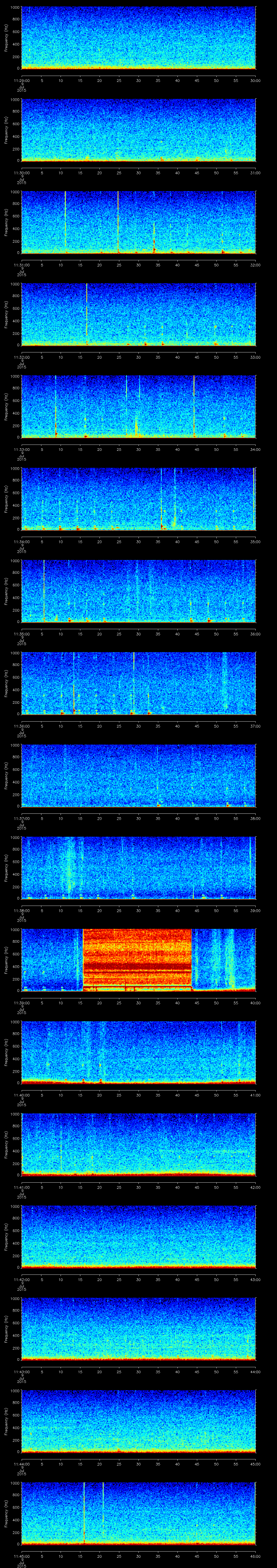Click the 1000 Hz axis label of 11:45:00 panel
The image size is (277, 1568).
pos(15,1483)
